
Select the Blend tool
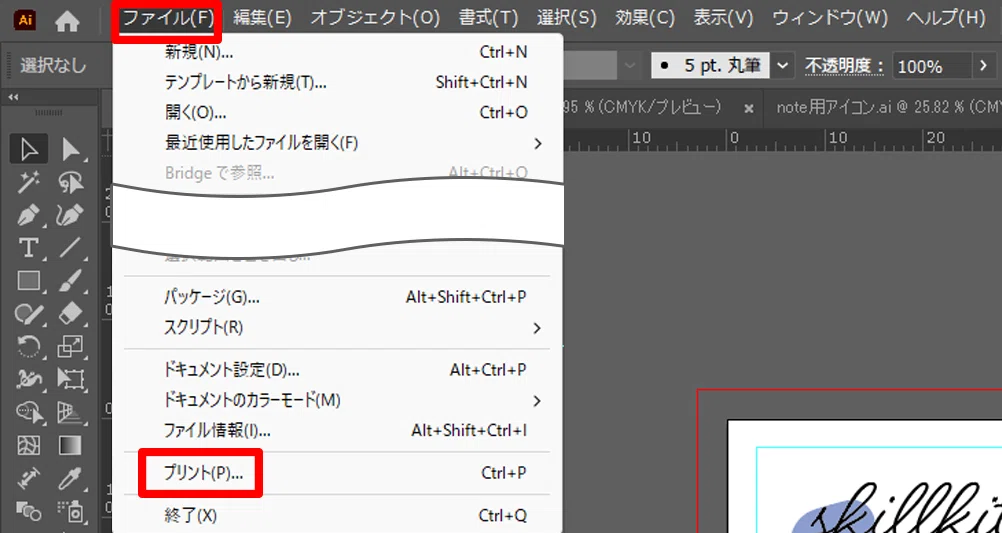[x=28, y=510]
